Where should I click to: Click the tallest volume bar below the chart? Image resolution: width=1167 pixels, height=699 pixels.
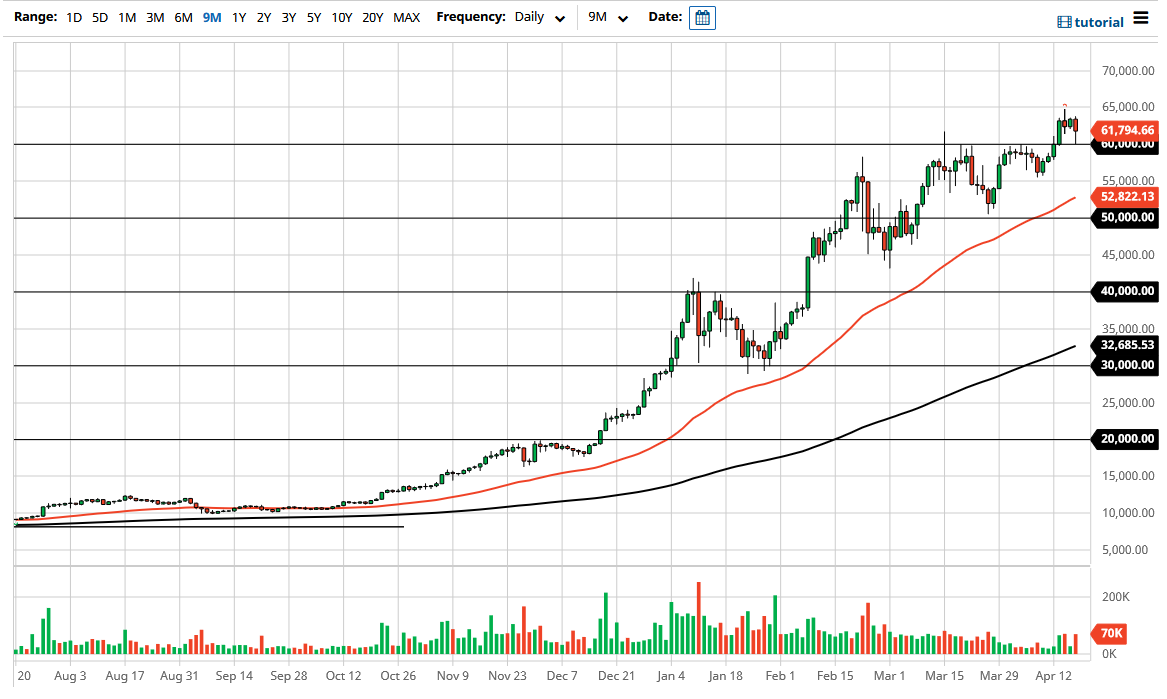(x=697, y=620)
